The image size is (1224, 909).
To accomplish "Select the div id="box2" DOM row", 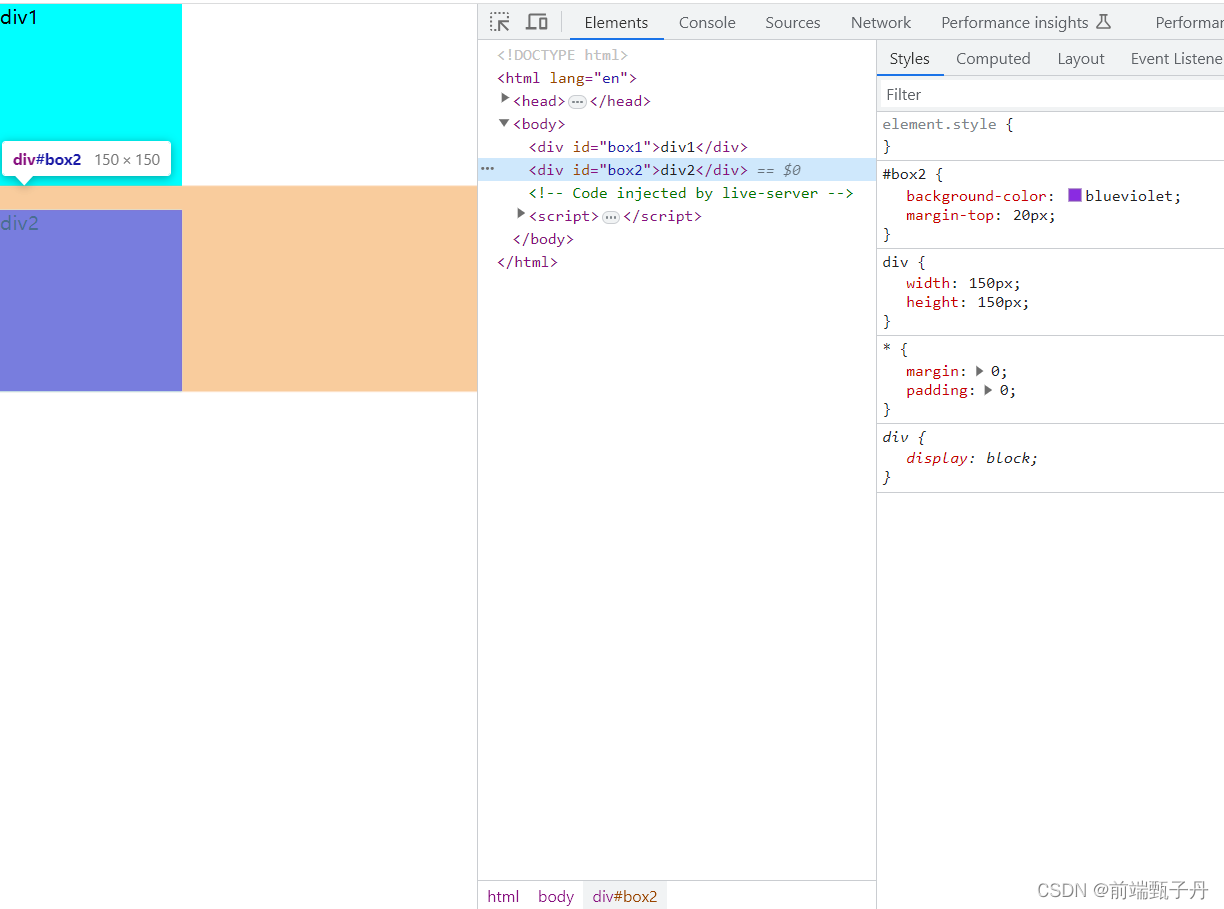I will pos(677,170).
